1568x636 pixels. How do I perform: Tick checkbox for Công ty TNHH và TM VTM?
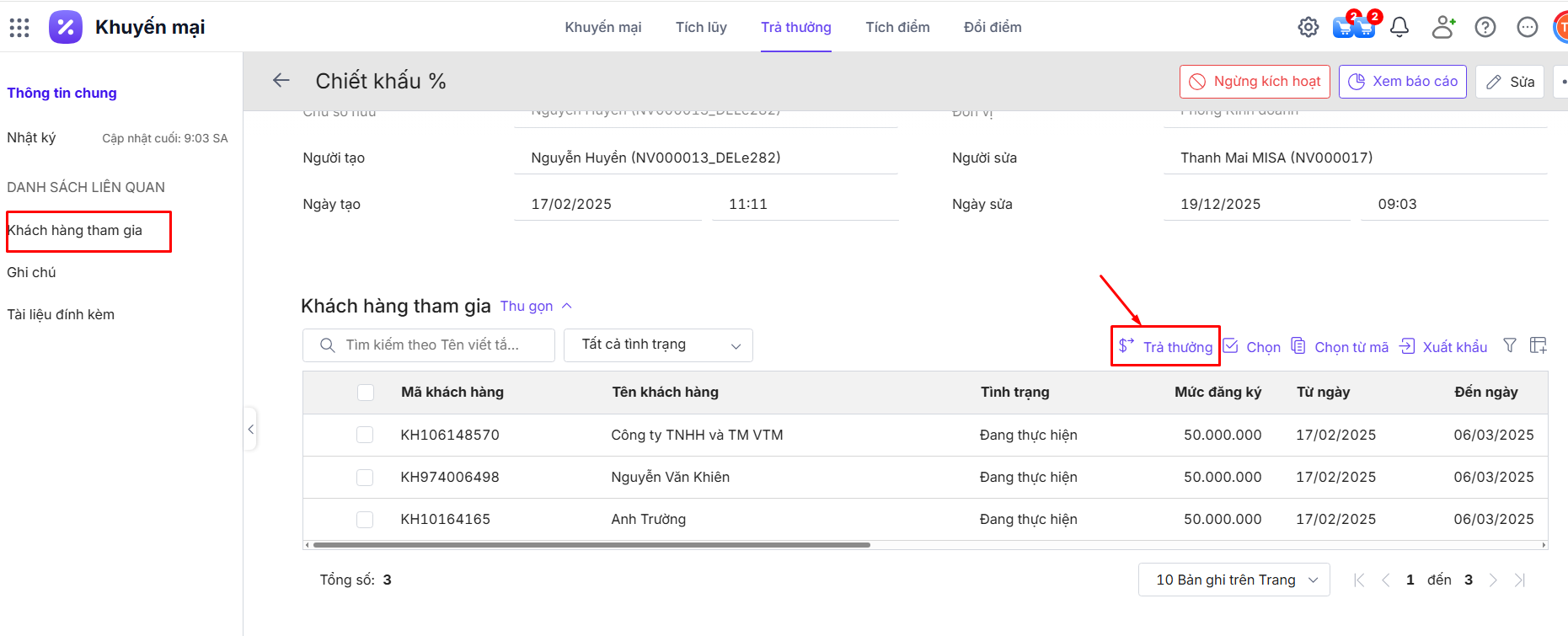pos(365,435)
